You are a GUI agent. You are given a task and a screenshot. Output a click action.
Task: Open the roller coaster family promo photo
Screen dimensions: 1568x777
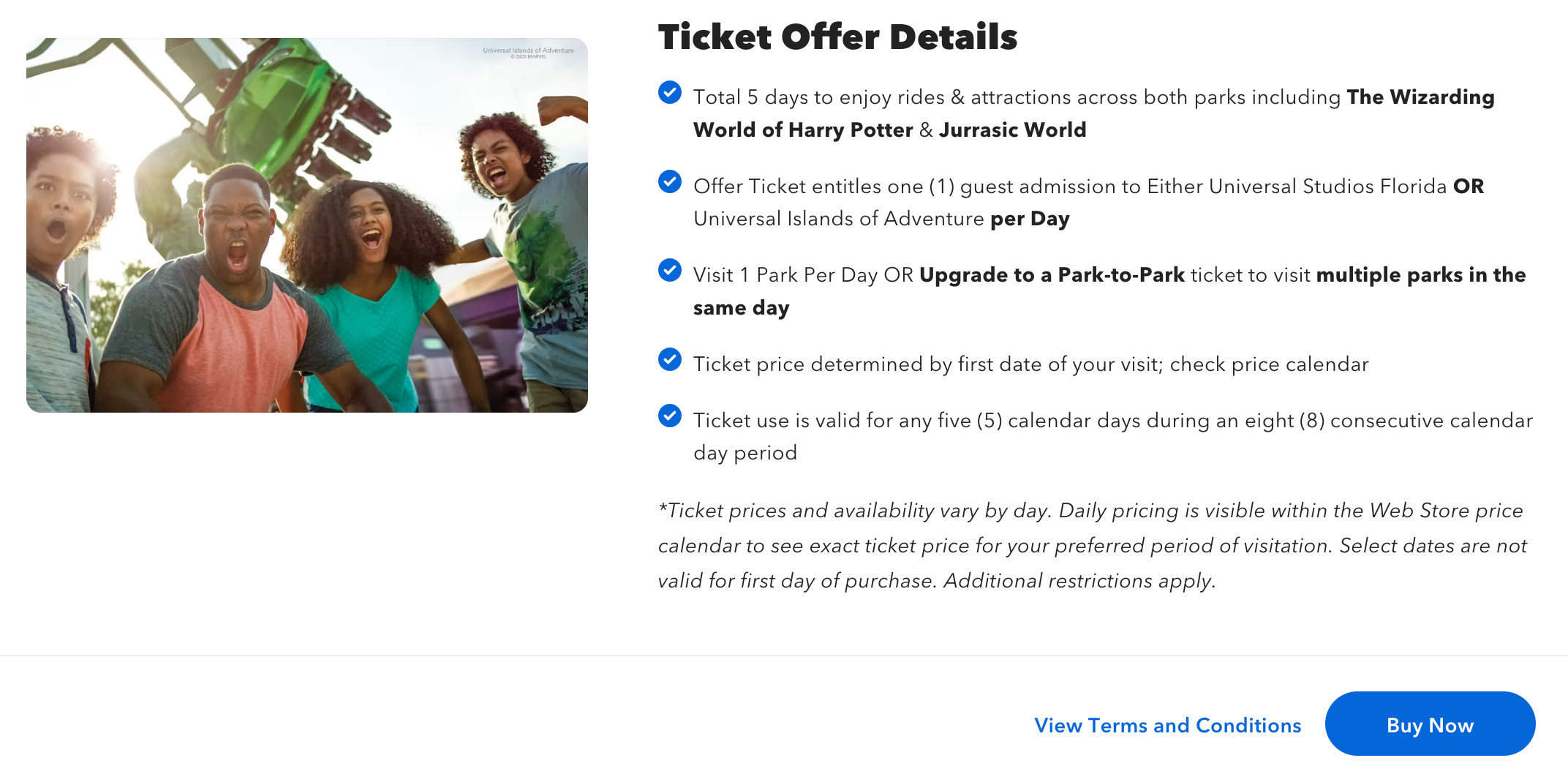point(307,225)
